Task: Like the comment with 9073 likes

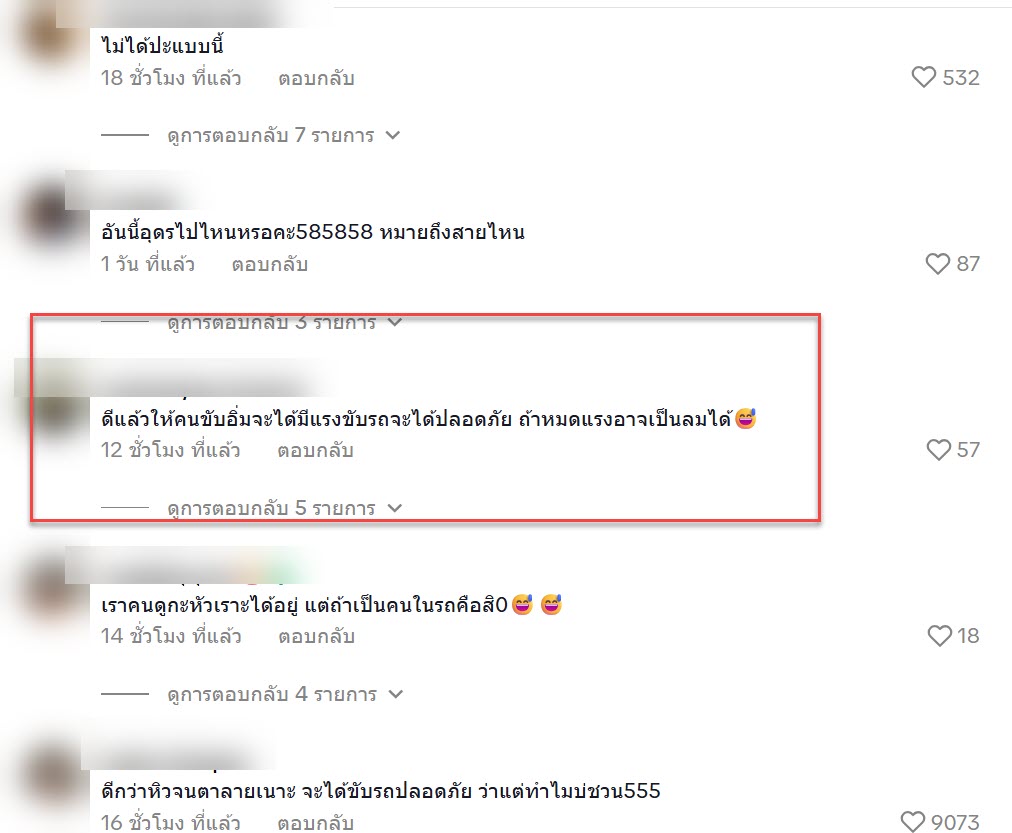Action: point(913,821)
